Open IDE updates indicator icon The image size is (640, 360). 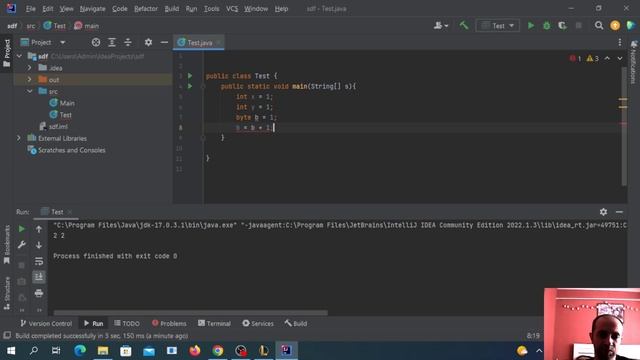(615, 26)
